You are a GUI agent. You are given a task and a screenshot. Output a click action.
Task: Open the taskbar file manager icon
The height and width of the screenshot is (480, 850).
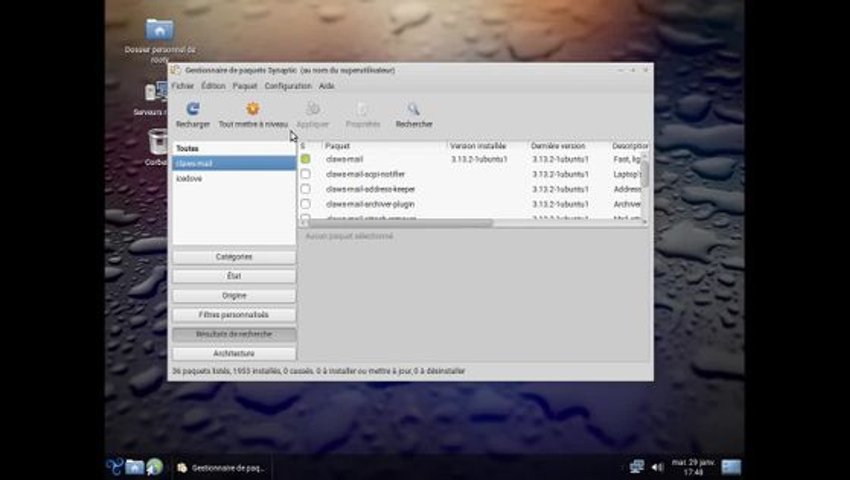(134, 466)
